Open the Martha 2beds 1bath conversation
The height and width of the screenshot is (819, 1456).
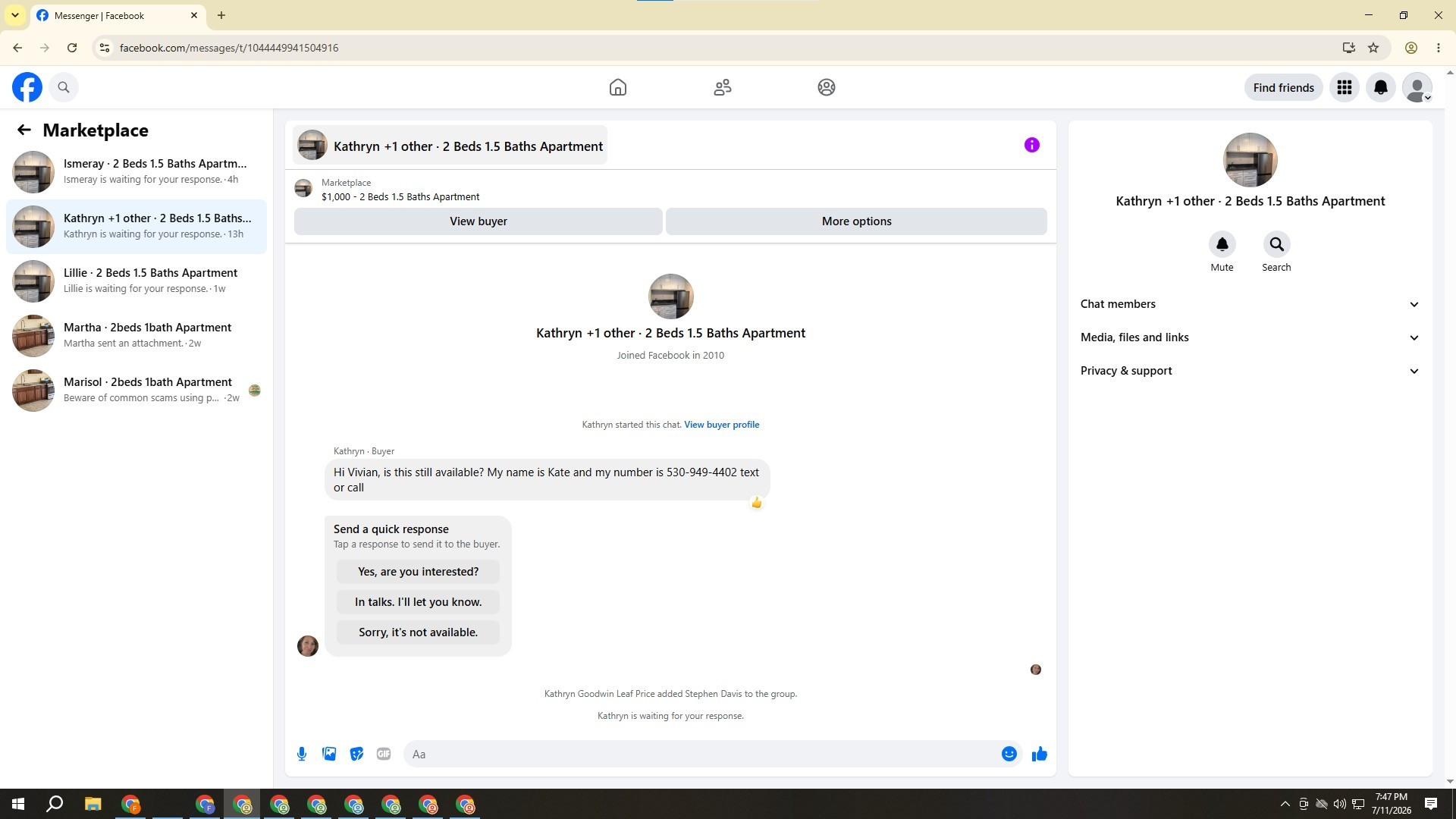pyautogui.click(x=136, y=335)
